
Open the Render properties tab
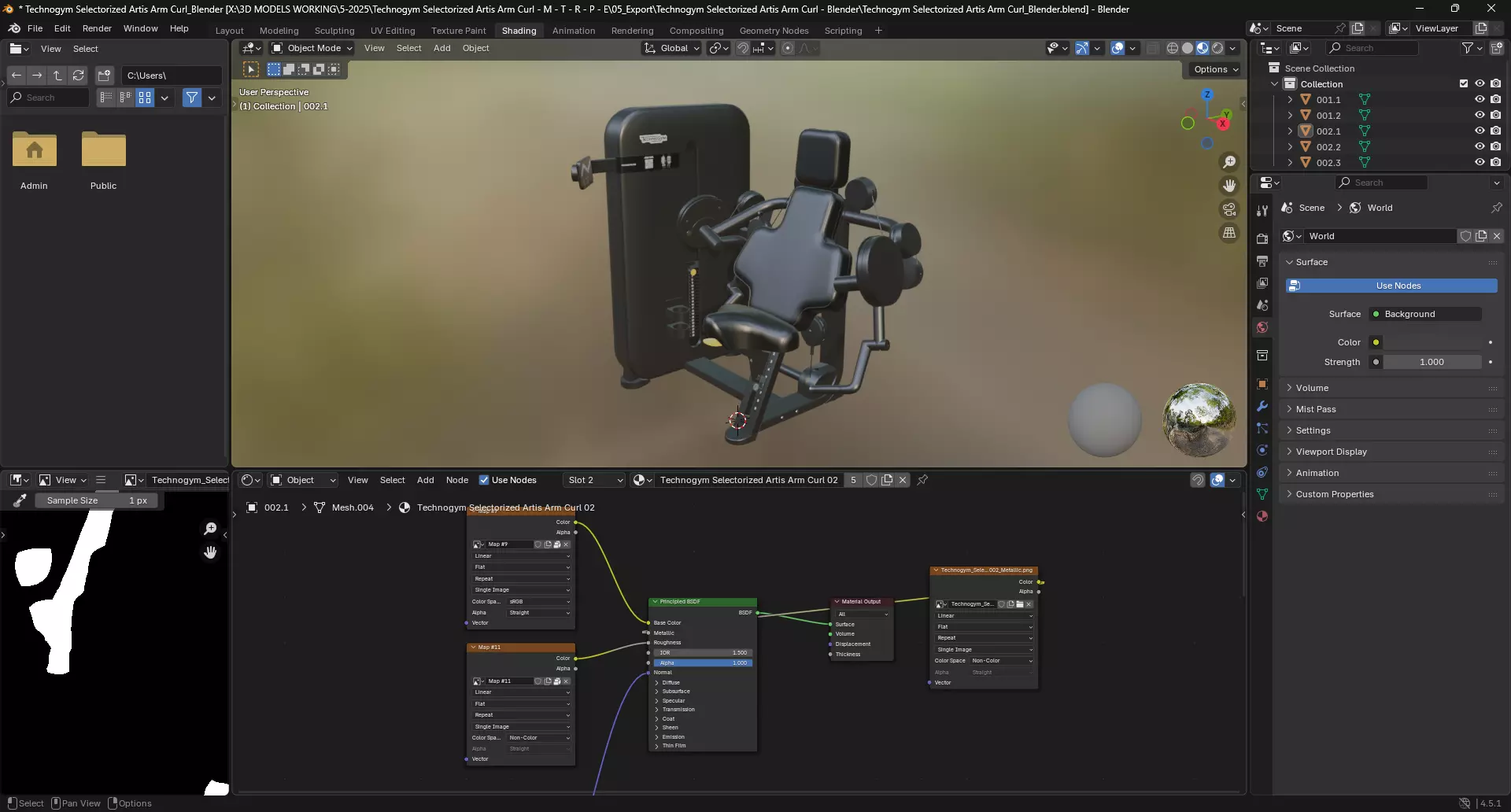click(x=1262, y=239)
